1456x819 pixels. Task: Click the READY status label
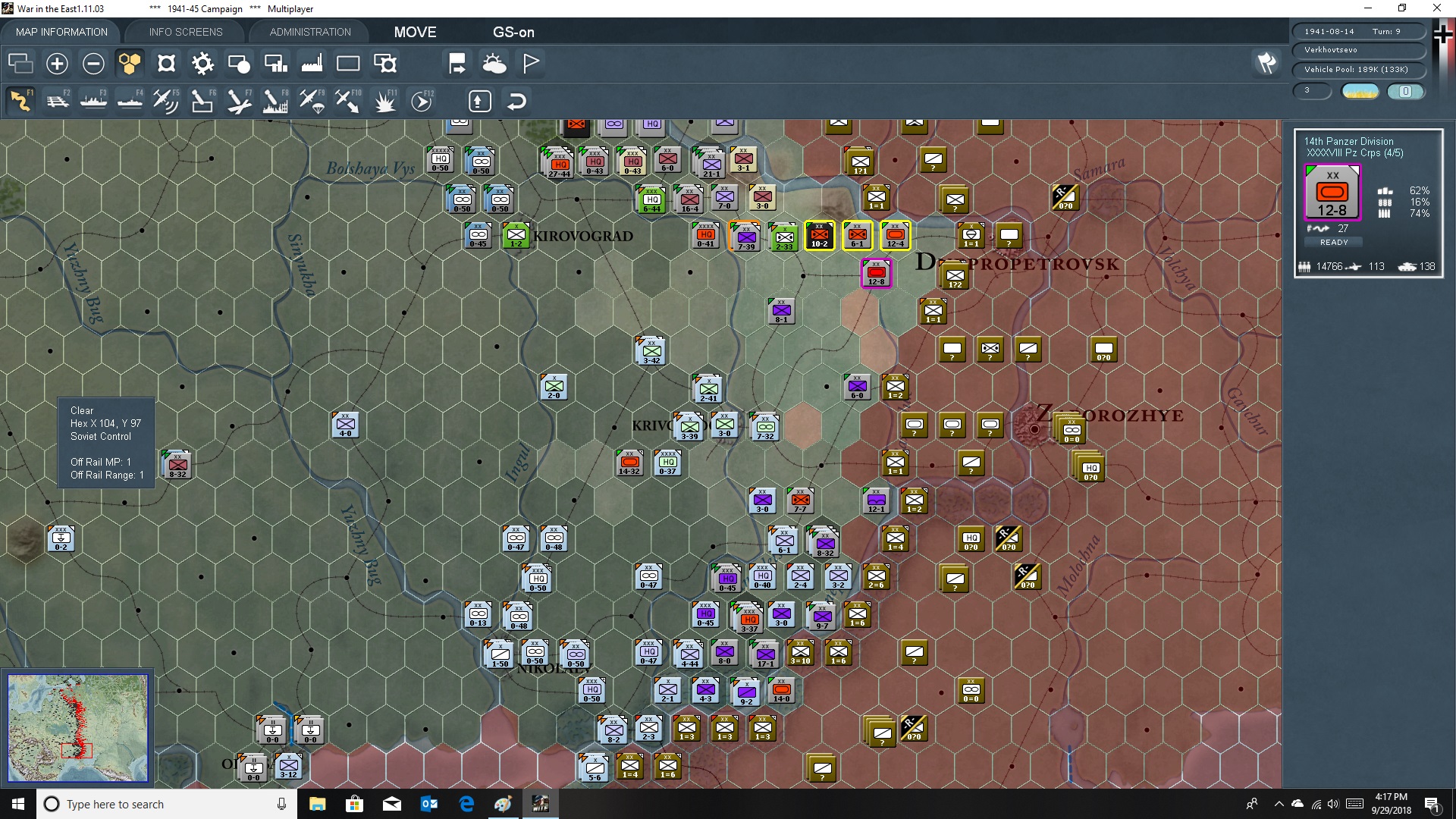1334,242
